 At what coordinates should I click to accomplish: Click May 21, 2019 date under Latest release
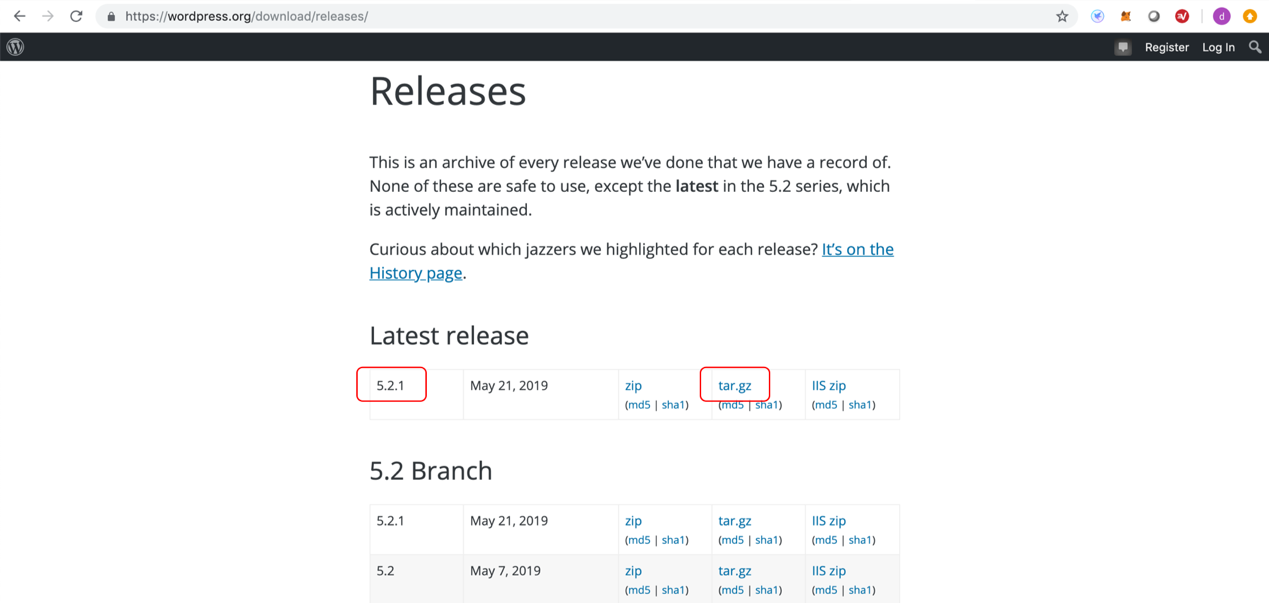click(x=509, y=385)
